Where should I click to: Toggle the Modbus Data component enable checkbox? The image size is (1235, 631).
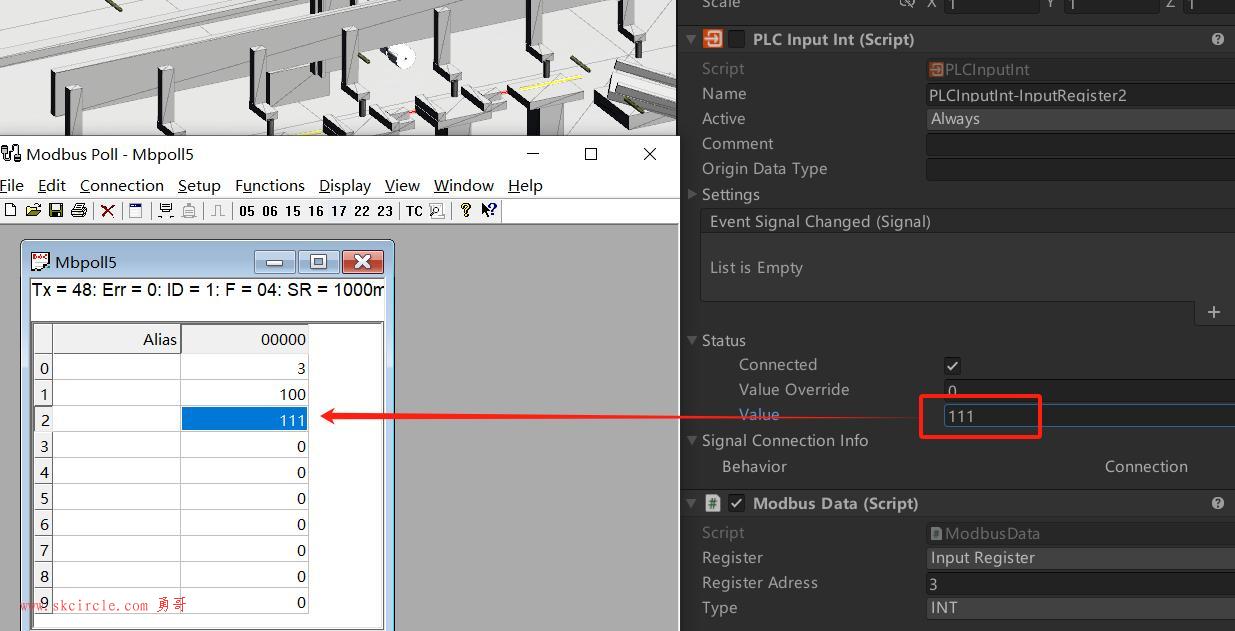click(737, 503)
